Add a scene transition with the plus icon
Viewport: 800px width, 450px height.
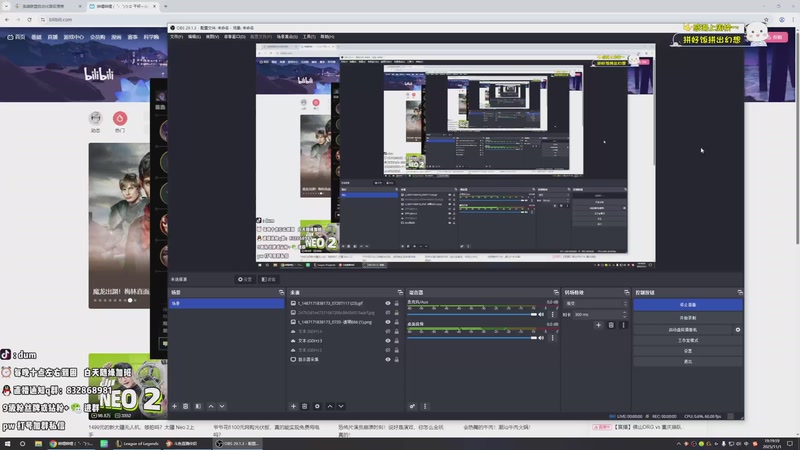click(598, 325)
